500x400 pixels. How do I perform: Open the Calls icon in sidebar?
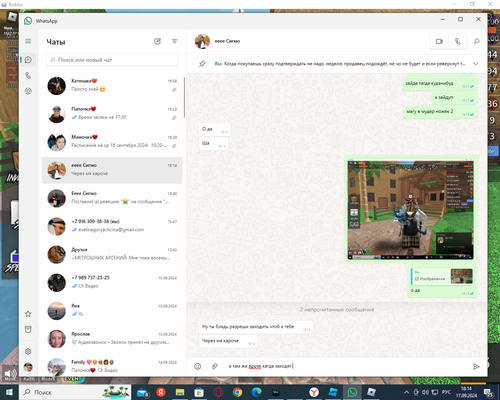[28, 75]
